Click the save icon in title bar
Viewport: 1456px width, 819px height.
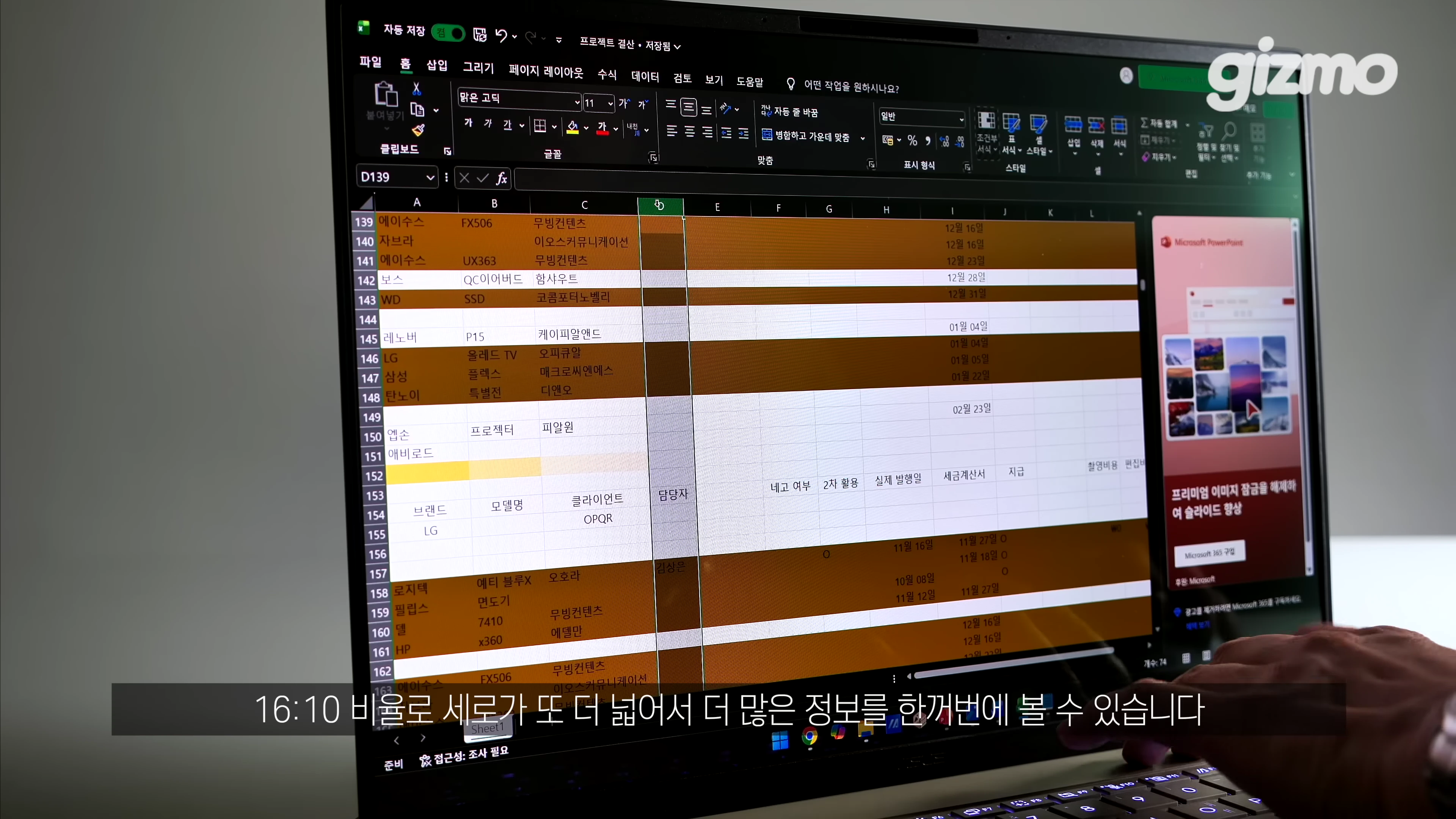coord(480,35)
